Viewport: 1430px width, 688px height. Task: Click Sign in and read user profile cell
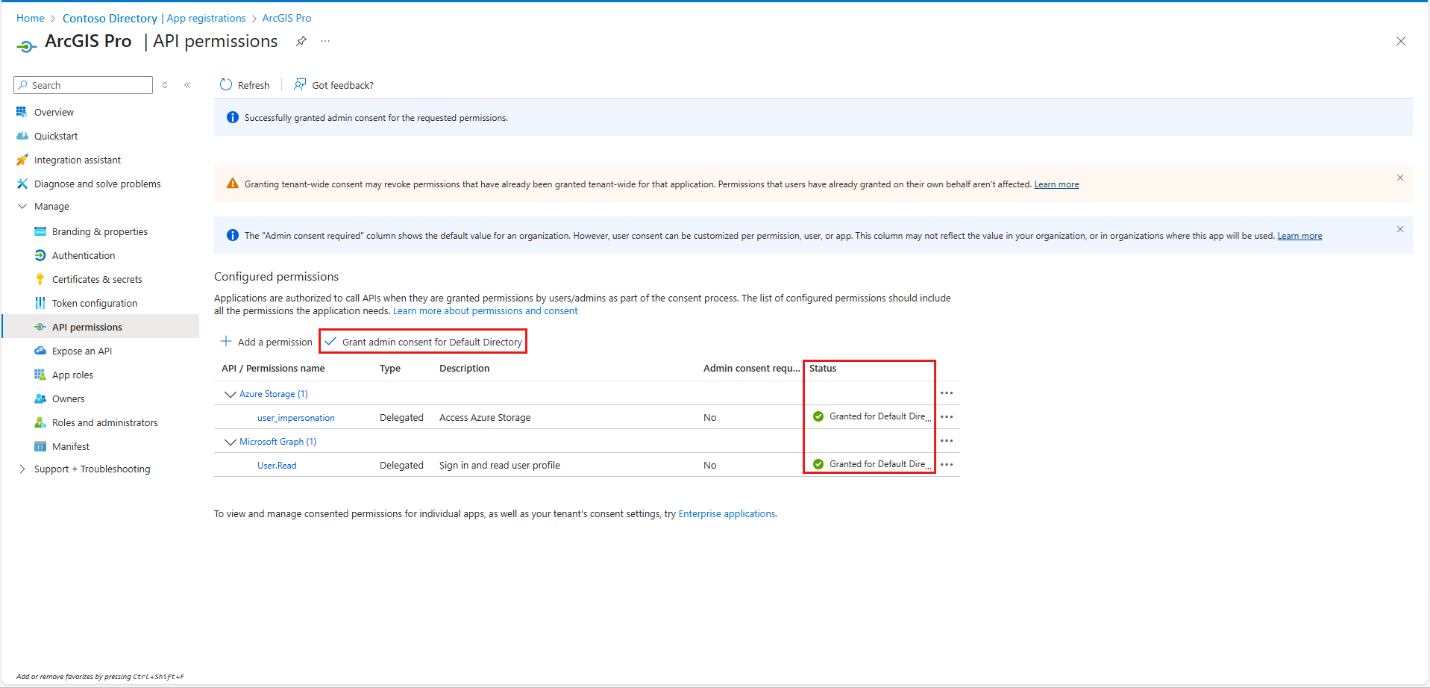(499, 466)
